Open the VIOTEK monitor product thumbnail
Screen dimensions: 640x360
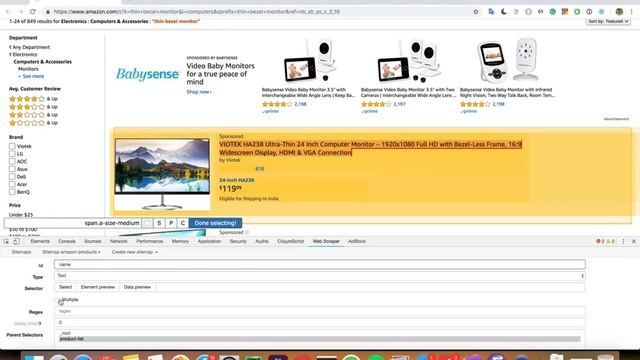click(162, 174)
